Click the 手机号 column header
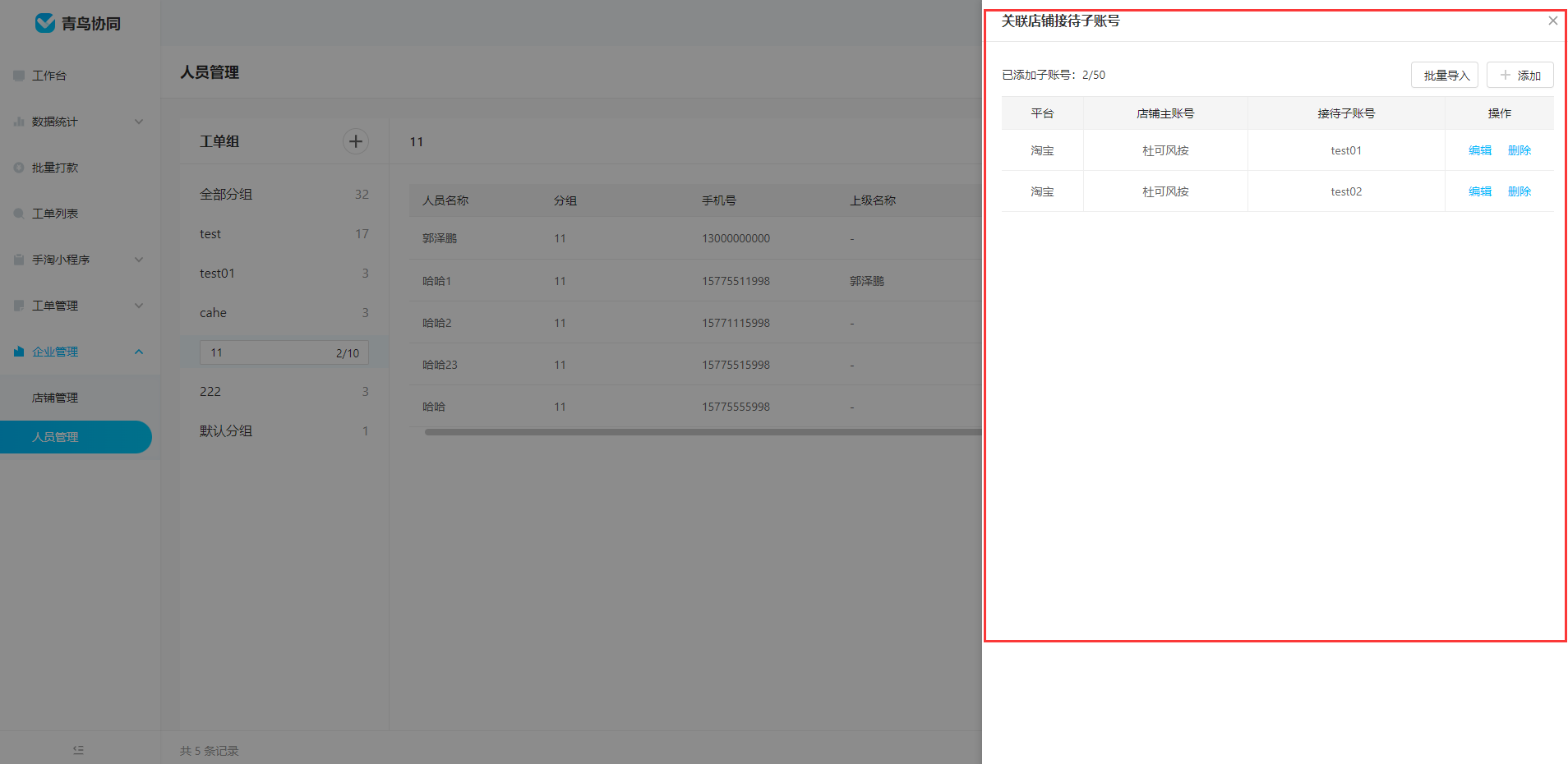The image size is (1568, 764). coord(719,200)
